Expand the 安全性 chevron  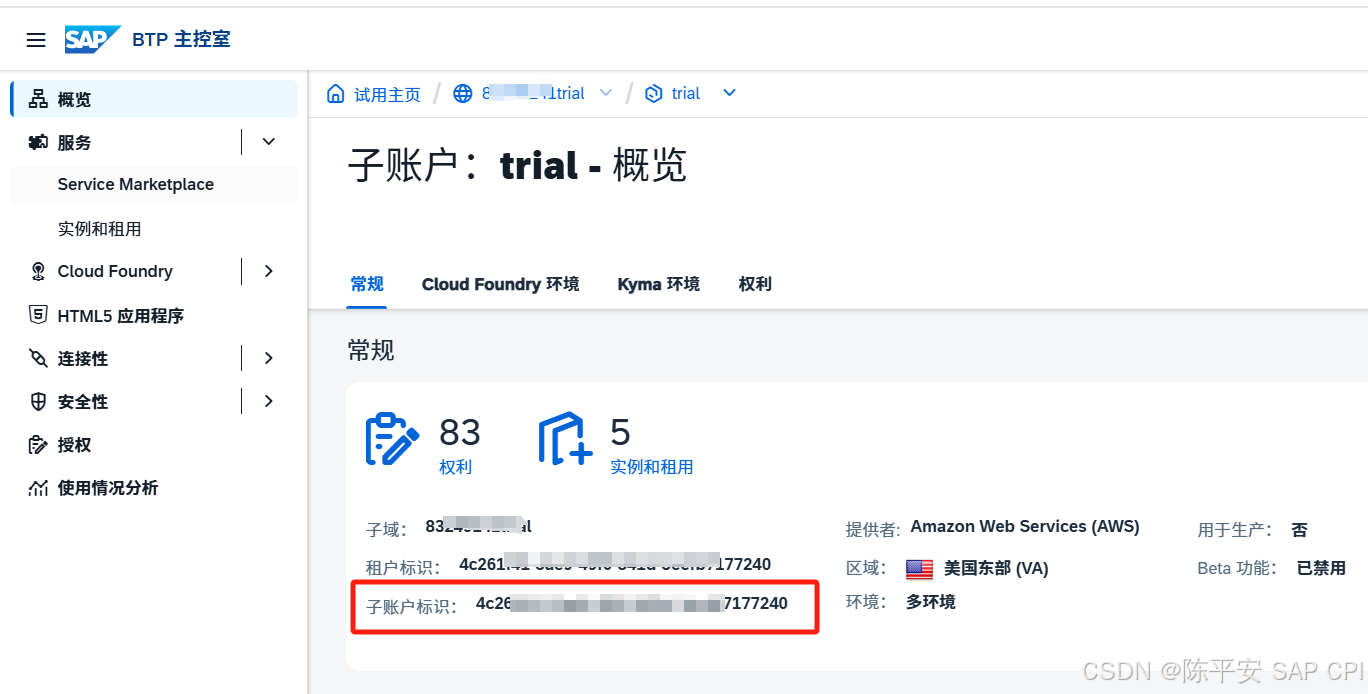(268, 401)
